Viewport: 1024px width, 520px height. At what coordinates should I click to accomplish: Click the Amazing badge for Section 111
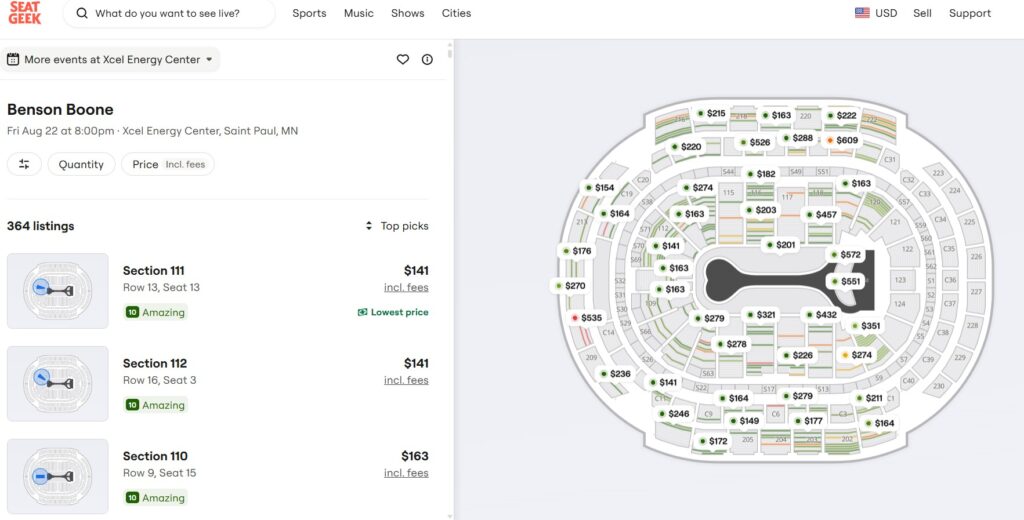coord(156,312)
